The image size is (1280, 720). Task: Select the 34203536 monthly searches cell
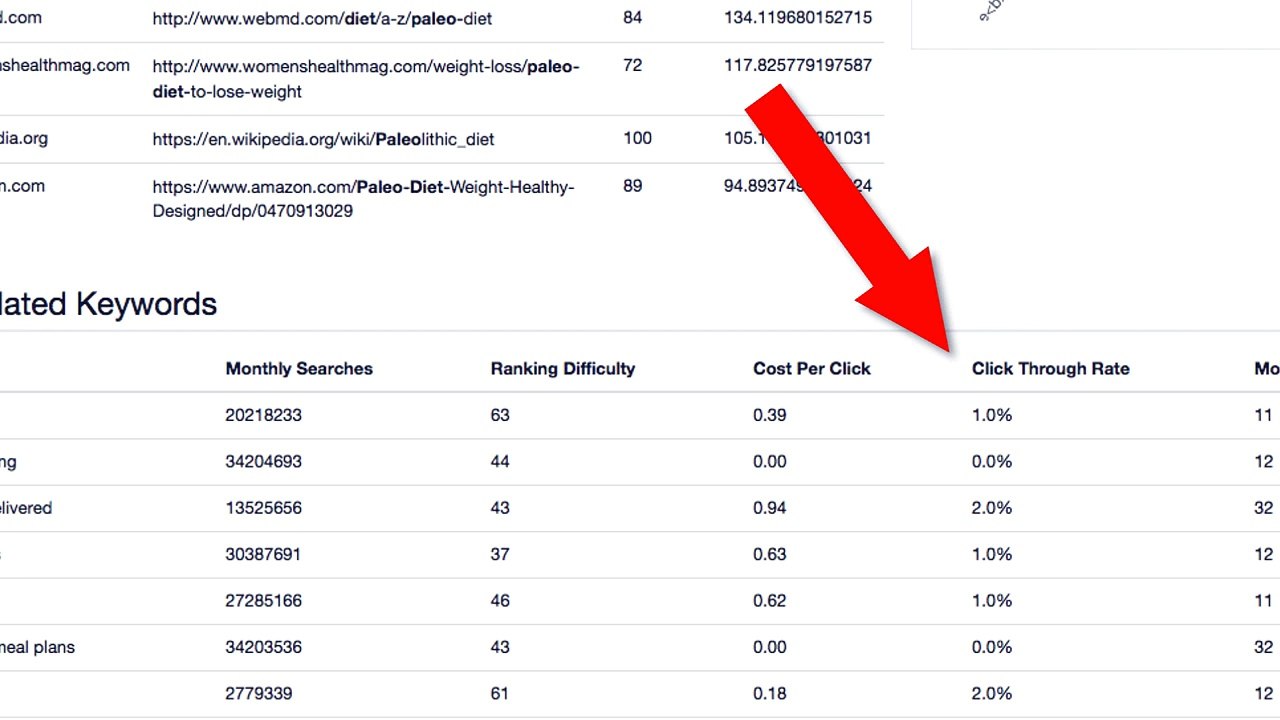click(263, 647)
